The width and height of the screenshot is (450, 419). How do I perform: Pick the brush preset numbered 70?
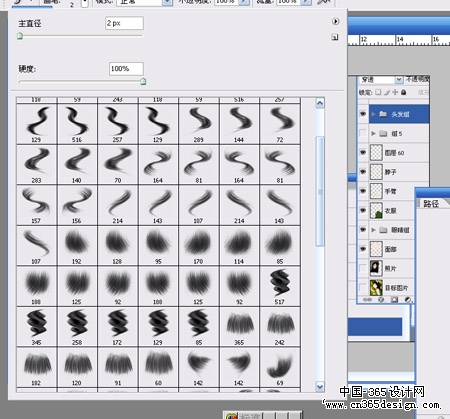(x=118, y=165)
